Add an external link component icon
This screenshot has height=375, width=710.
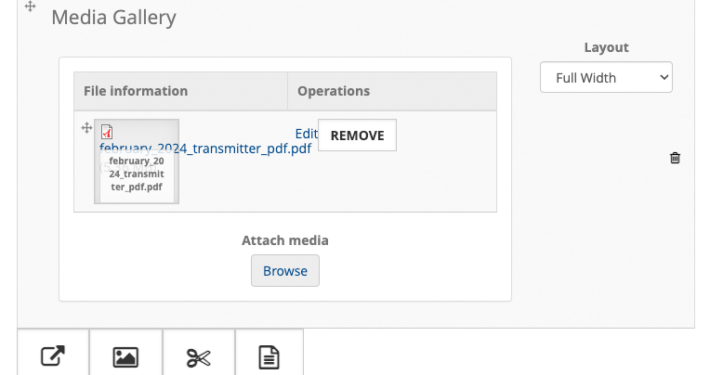(53, 356)
